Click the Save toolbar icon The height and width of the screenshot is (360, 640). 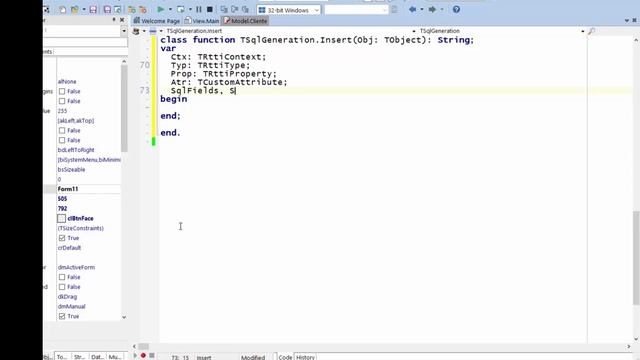(93, 9)
